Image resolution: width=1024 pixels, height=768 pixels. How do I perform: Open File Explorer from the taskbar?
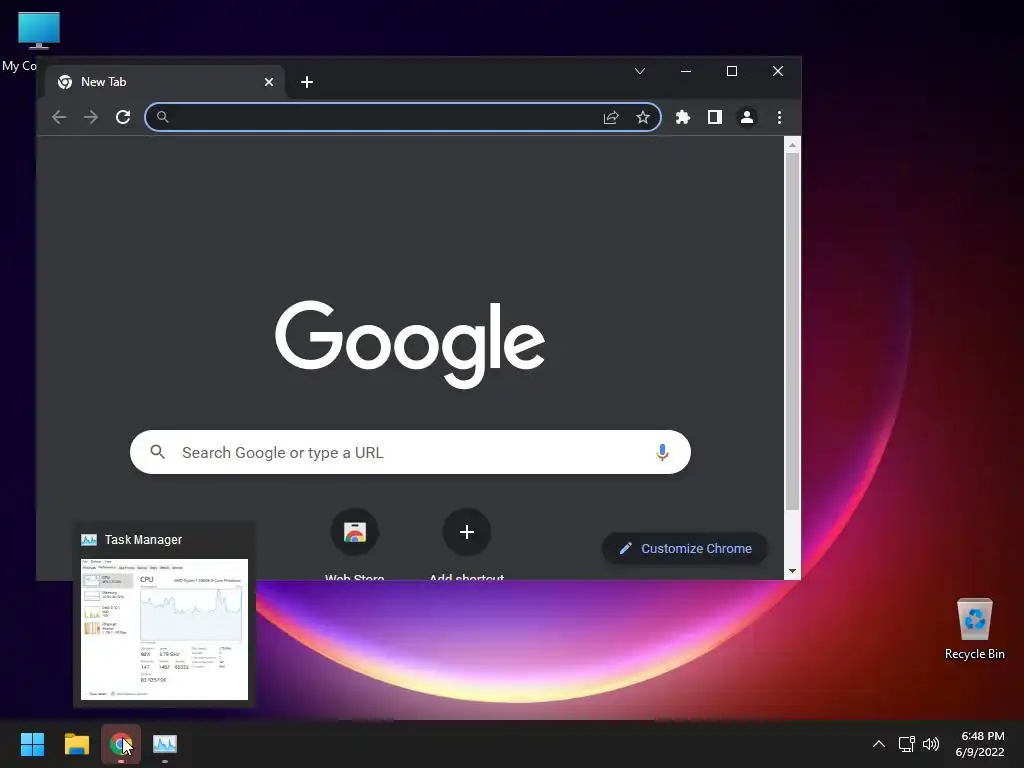76,744
